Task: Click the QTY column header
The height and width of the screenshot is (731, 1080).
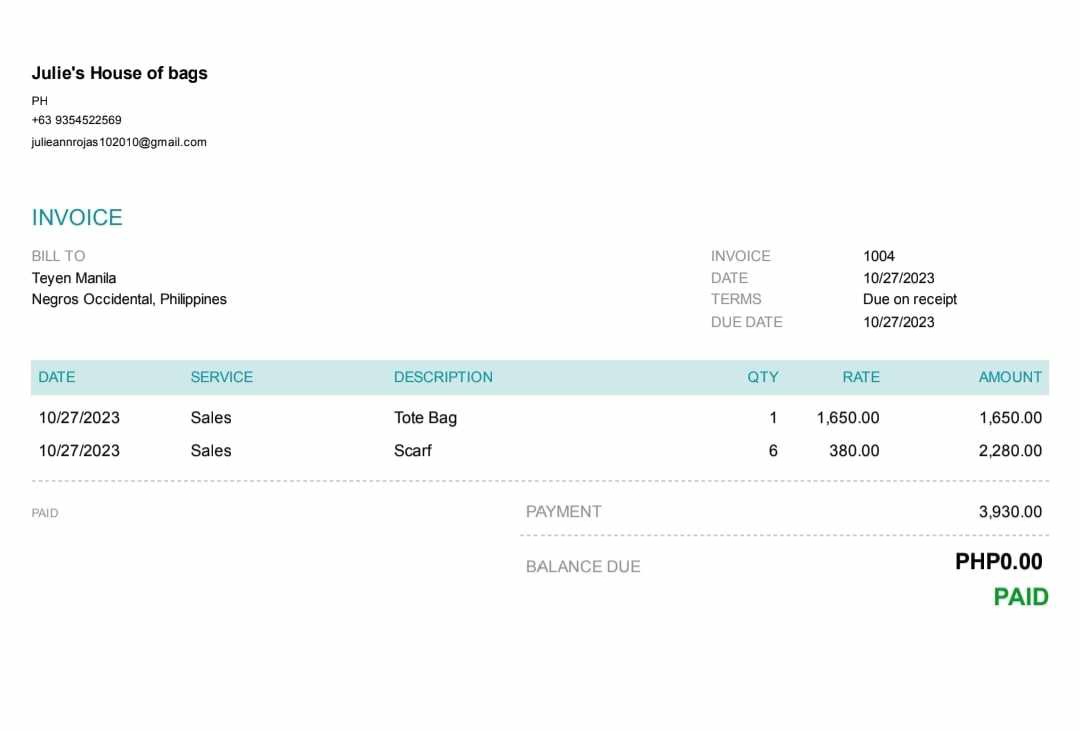Action: pos(762,377)
